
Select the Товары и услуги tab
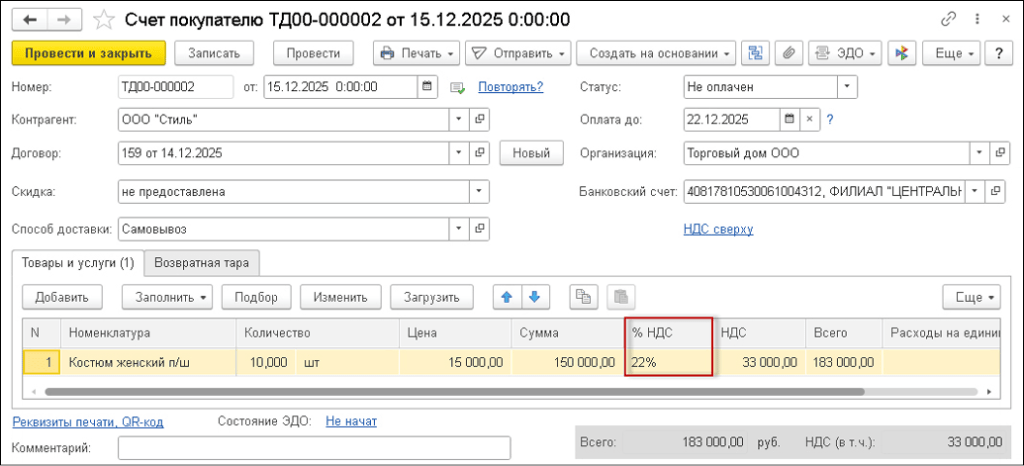(77, 262)
